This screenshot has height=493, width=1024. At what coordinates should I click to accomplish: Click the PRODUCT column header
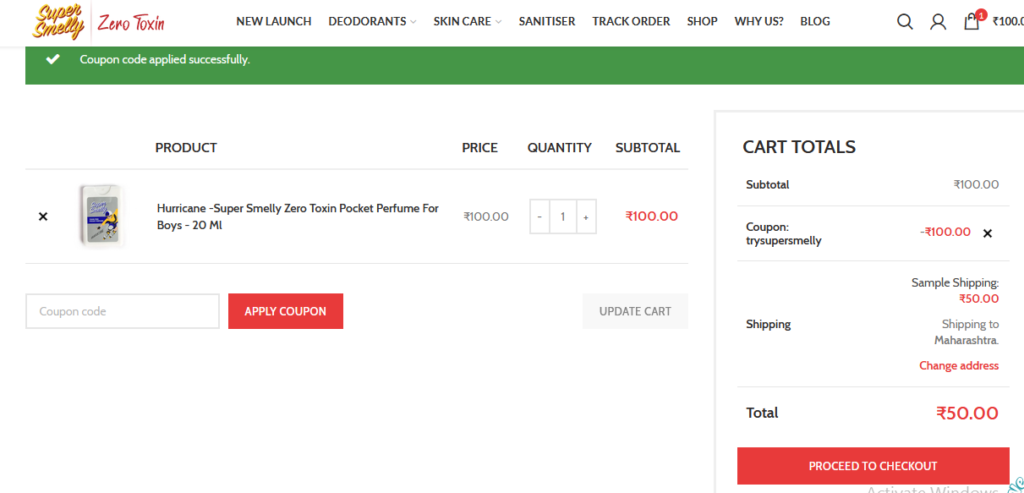tap(186, 148)
